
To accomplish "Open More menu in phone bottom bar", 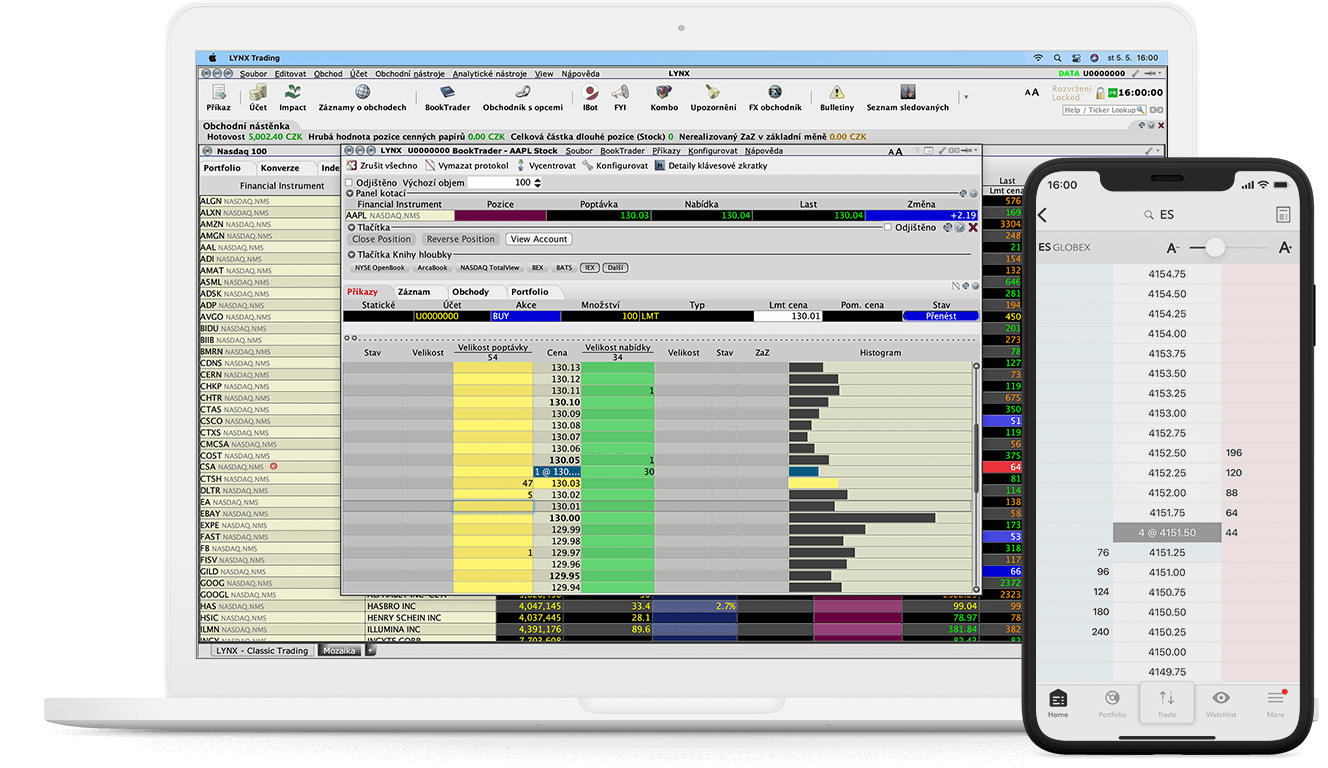I will (x=1275, y=703).
